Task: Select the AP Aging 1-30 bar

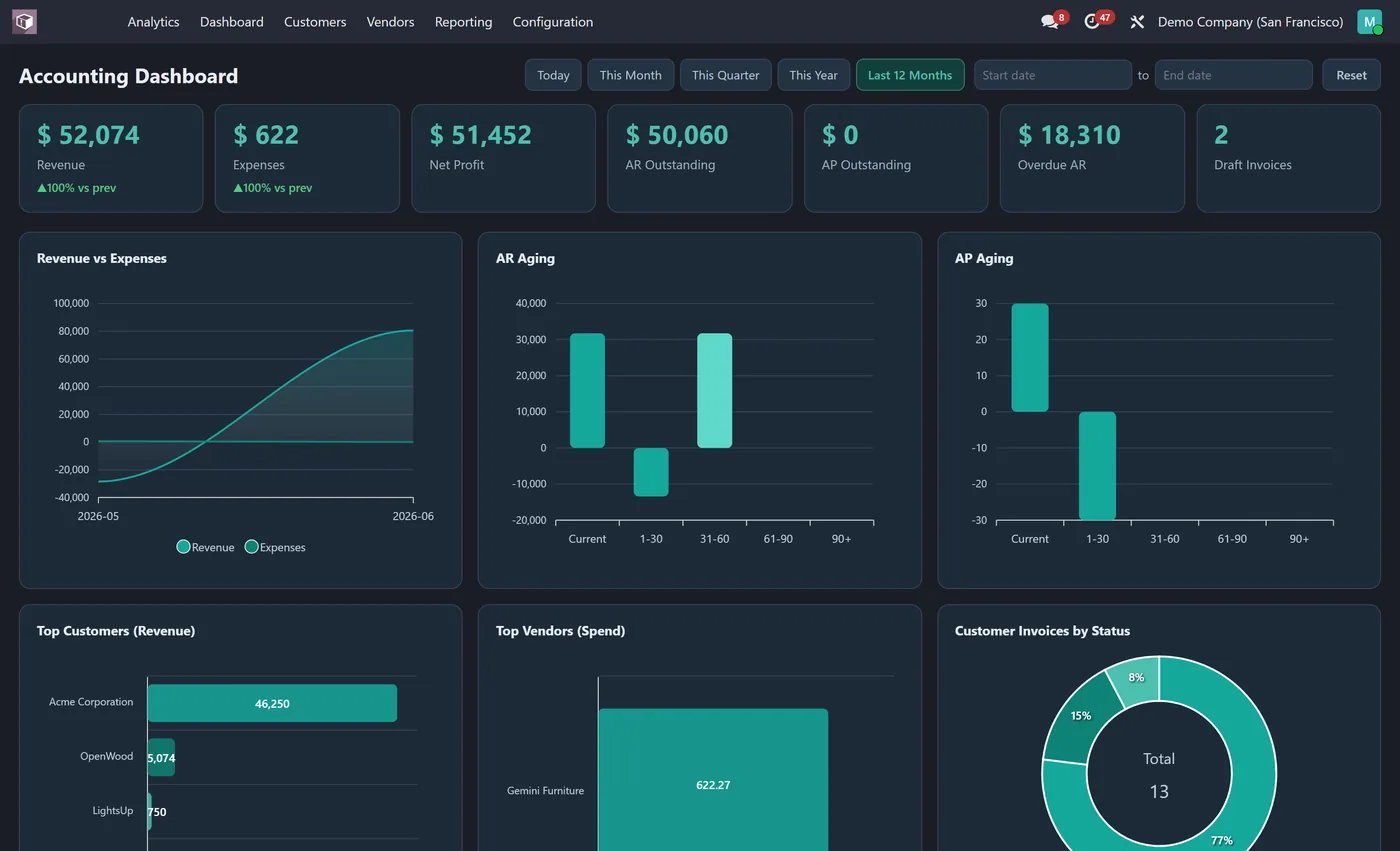Action: coord(1097,466)
